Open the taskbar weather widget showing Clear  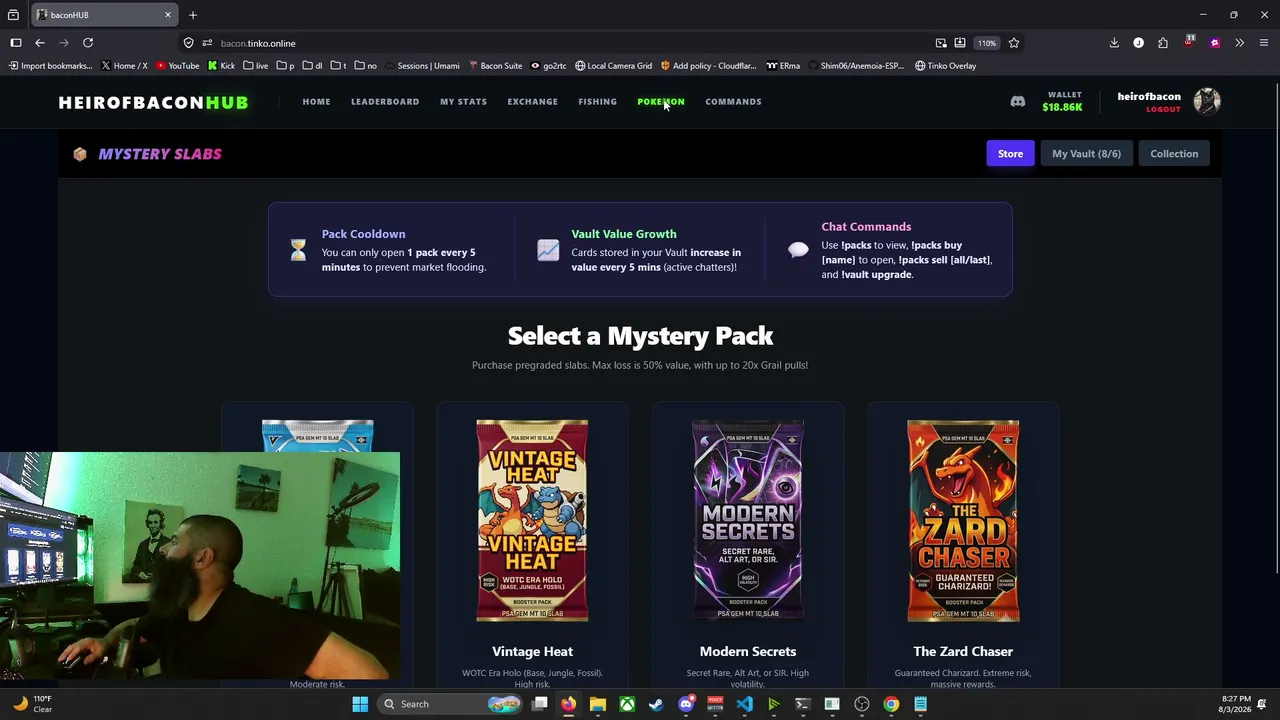[x=32, y=704]
